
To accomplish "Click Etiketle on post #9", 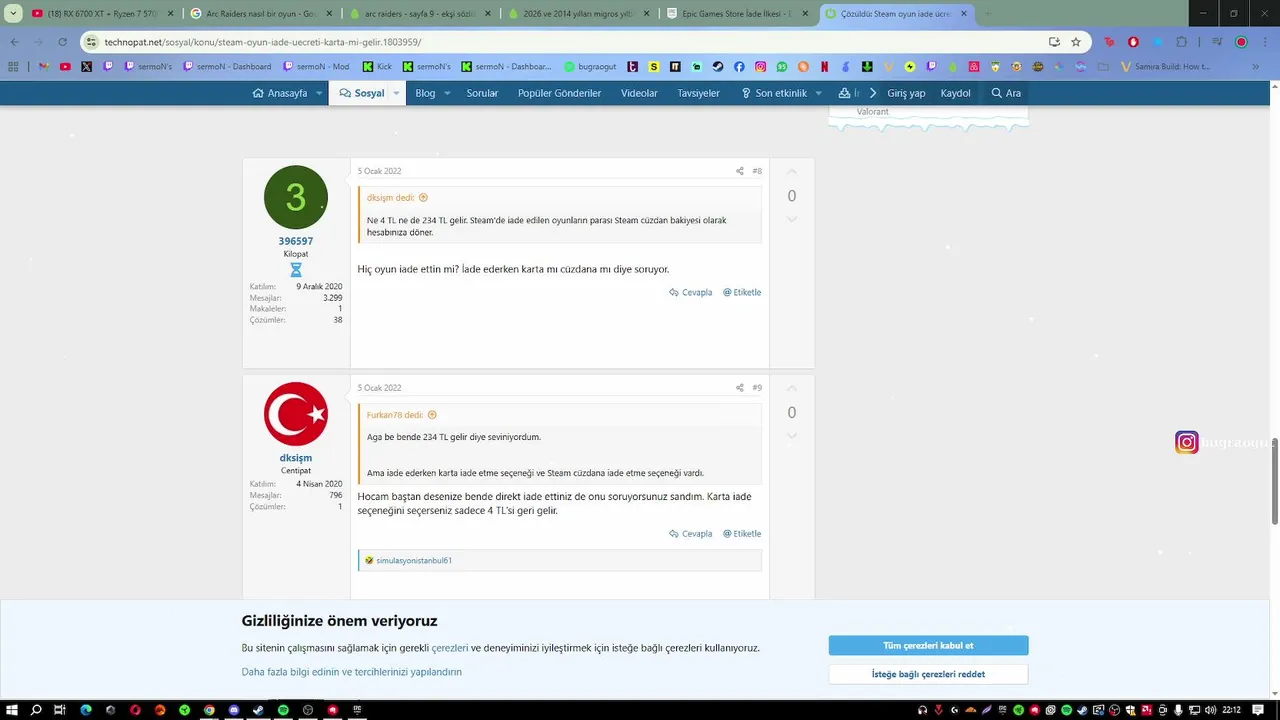I will pyautogui.click(x=742, y=534).
